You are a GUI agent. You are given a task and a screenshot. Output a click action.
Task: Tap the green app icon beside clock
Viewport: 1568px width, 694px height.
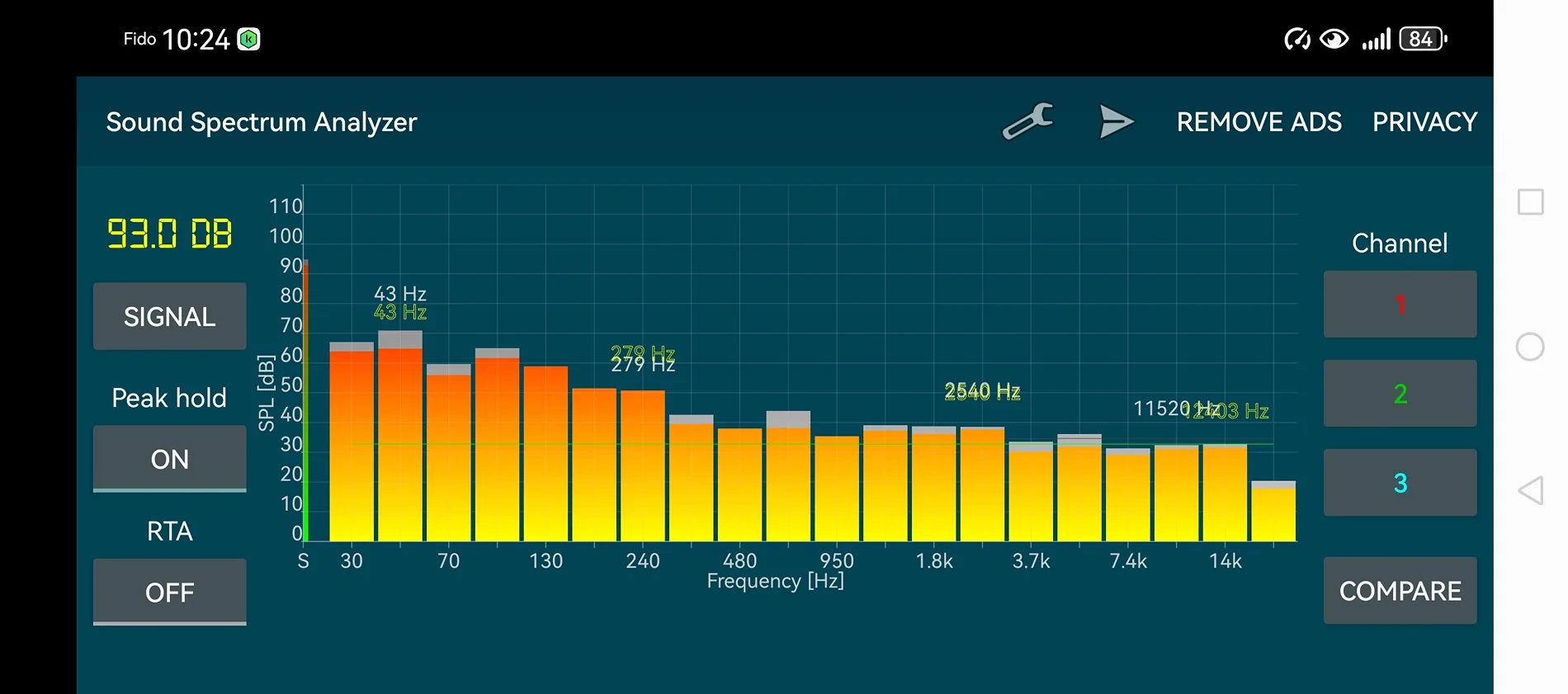click(x=248, y=39)
